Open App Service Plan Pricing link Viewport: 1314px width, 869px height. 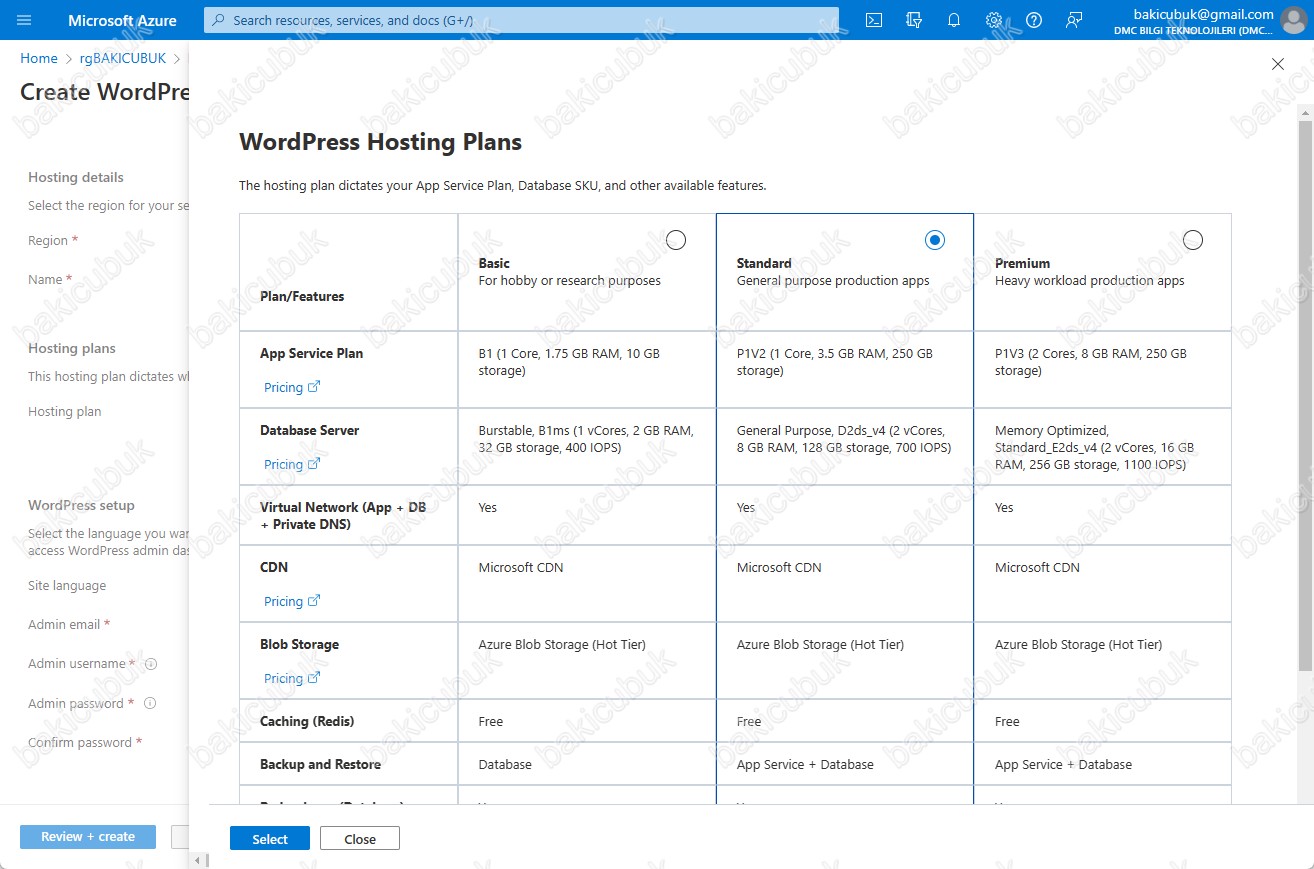(x=292, y=387)
